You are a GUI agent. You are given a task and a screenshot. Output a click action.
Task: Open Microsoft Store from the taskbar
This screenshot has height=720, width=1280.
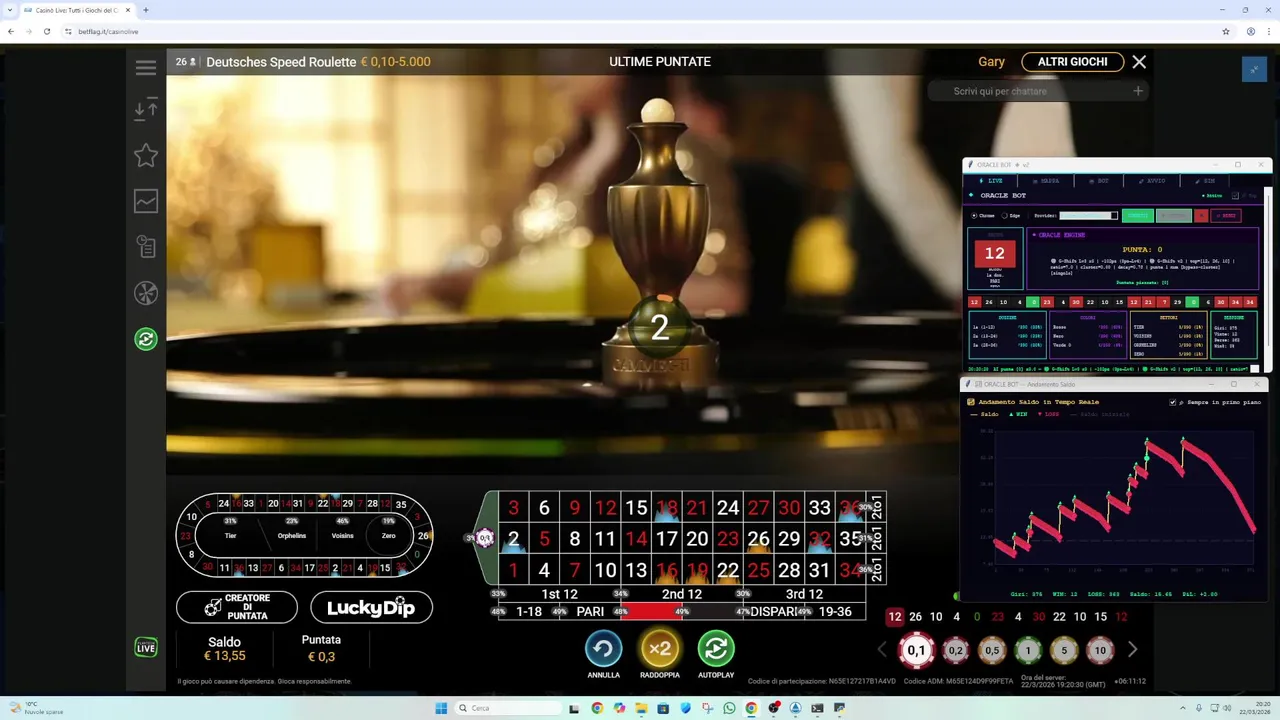[663, 708]
